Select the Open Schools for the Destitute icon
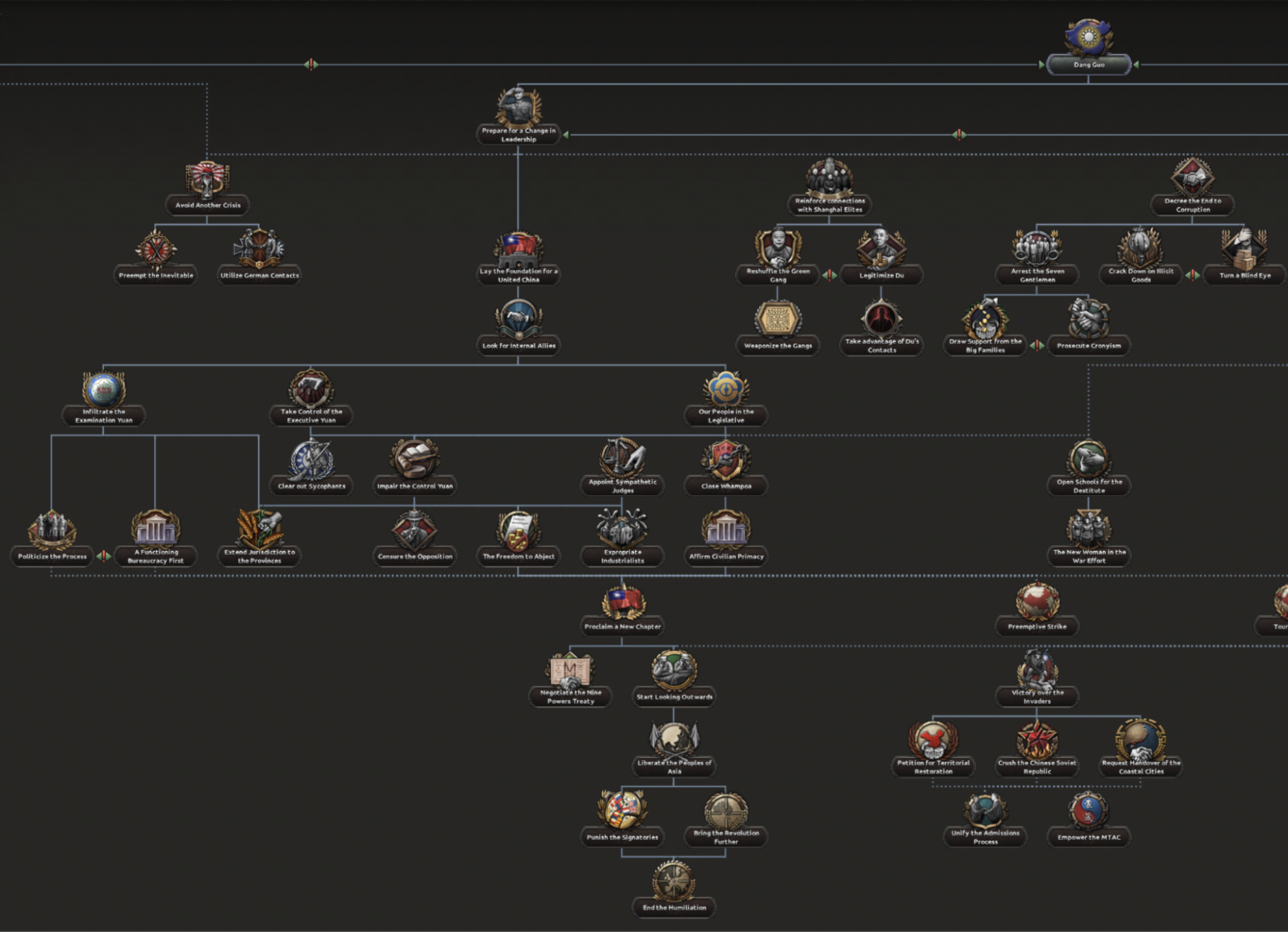1288x932 pixels. [x=1088, y=459]
